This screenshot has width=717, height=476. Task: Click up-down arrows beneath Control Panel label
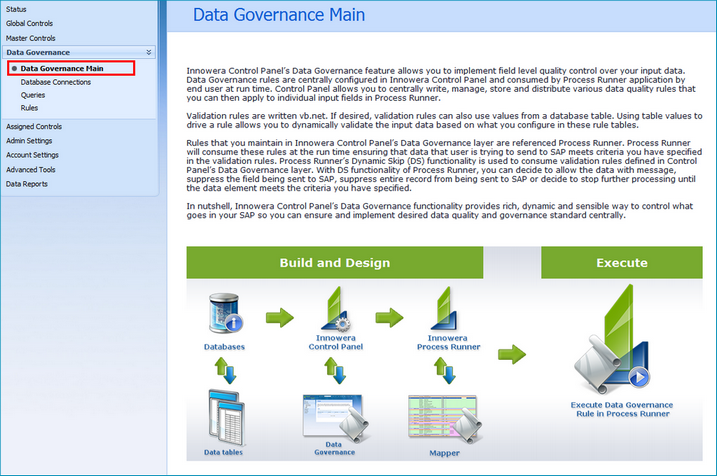pyautogui.click(x=335, y=370)
